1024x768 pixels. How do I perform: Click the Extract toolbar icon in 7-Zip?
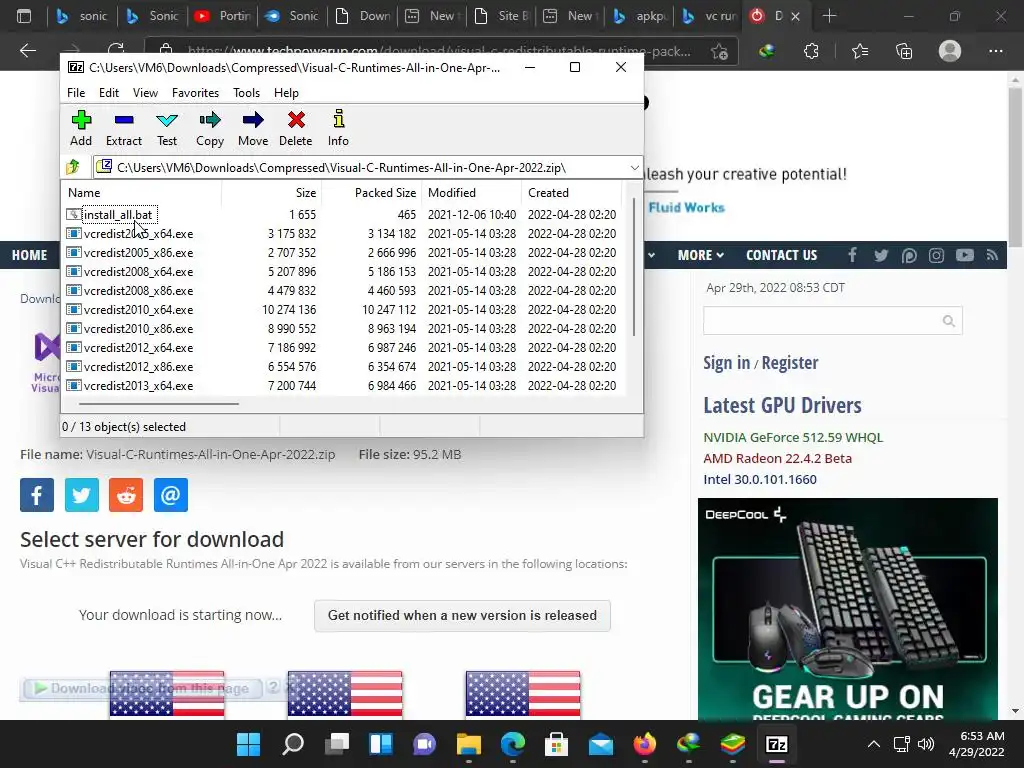123,128
